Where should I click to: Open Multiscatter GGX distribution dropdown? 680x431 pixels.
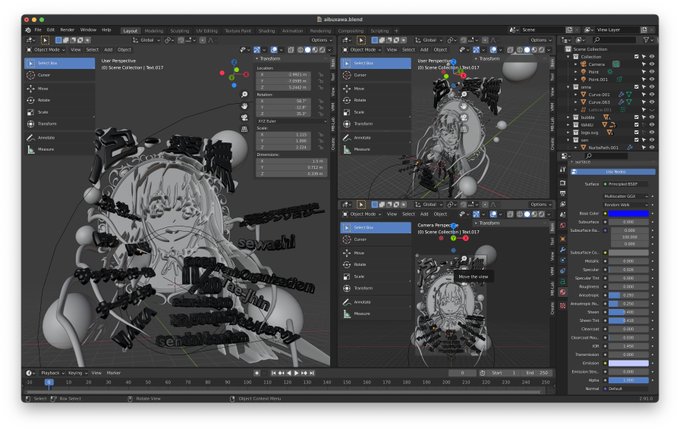click(626, 196)
